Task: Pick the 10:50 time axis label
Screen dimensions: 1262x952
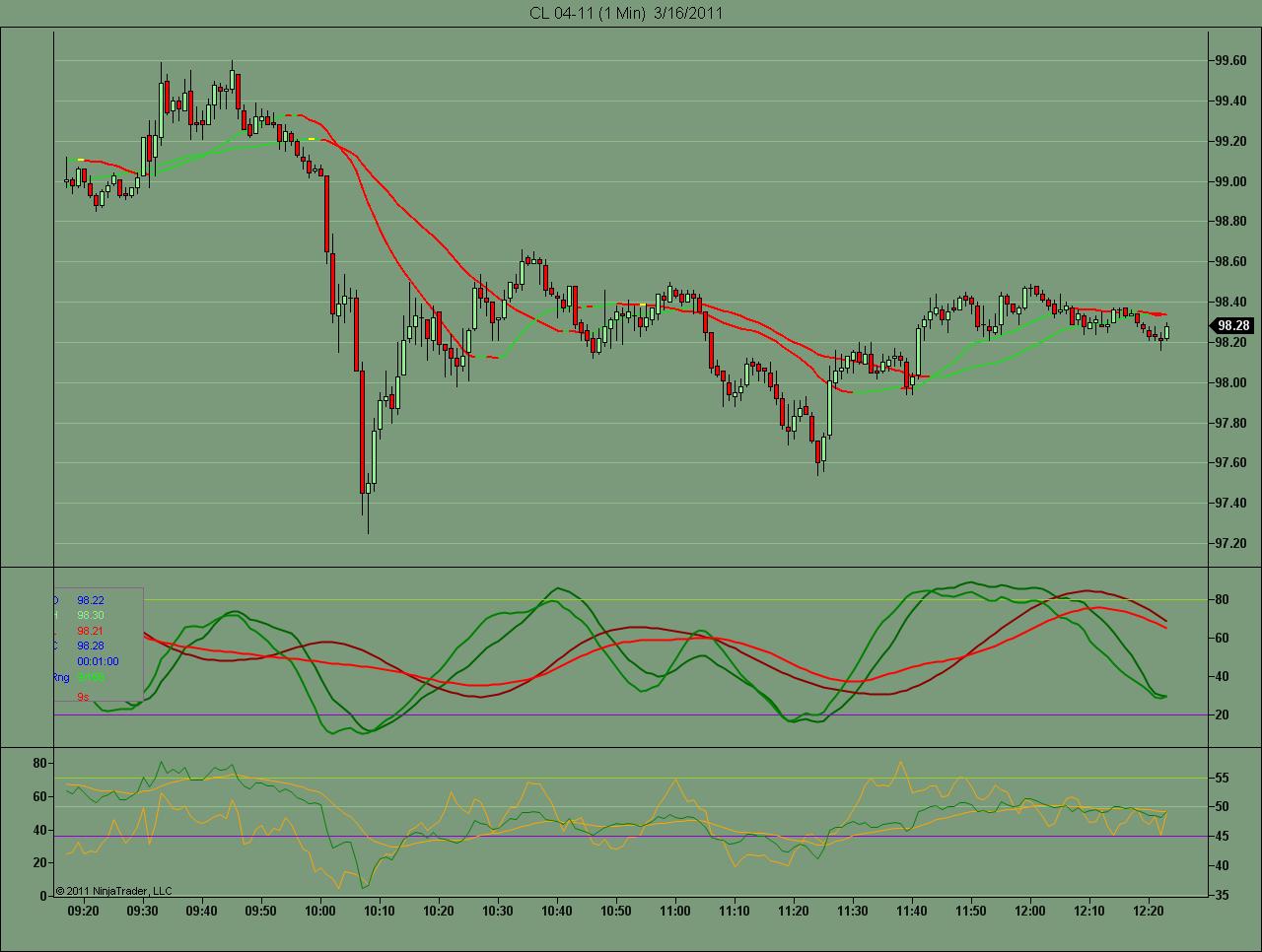Action: pyautogui.click(x=616, y=912)
